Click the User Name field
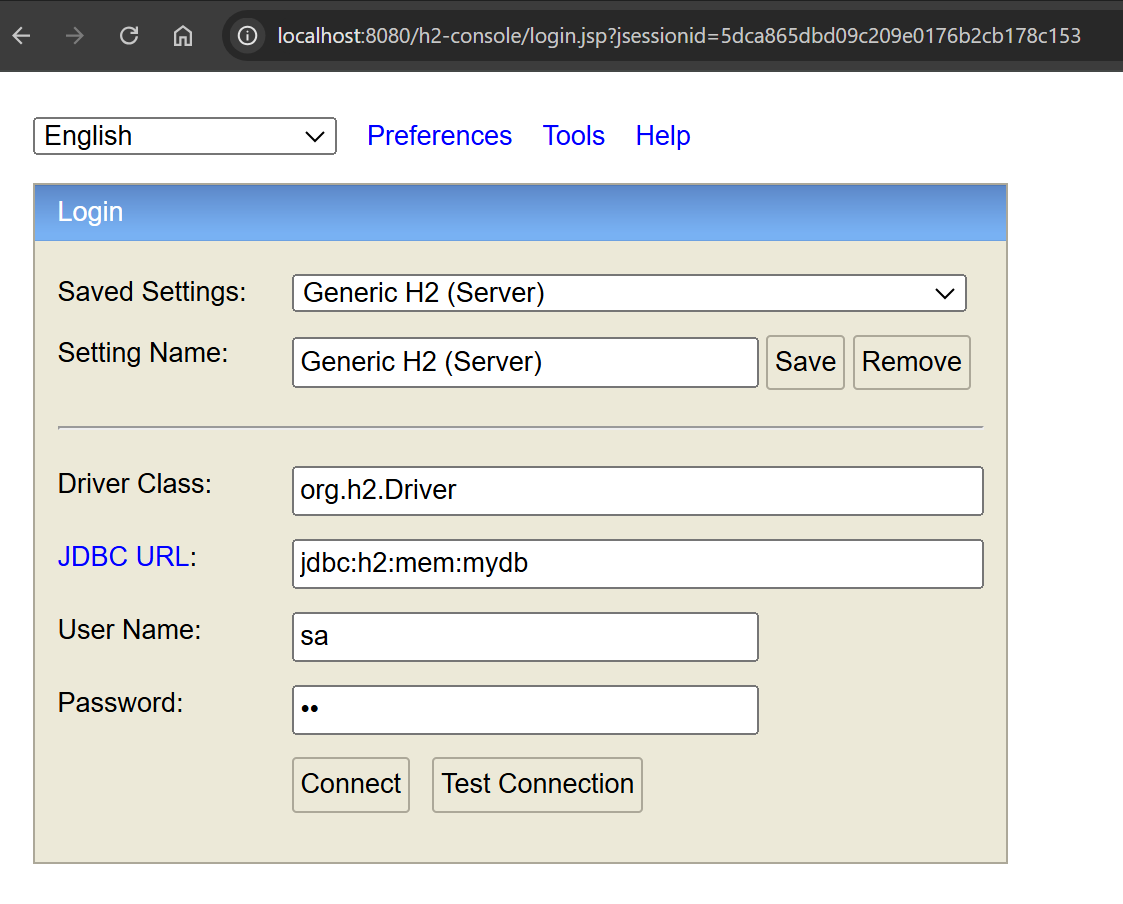 pyautogui.click(x=525, y=637)
